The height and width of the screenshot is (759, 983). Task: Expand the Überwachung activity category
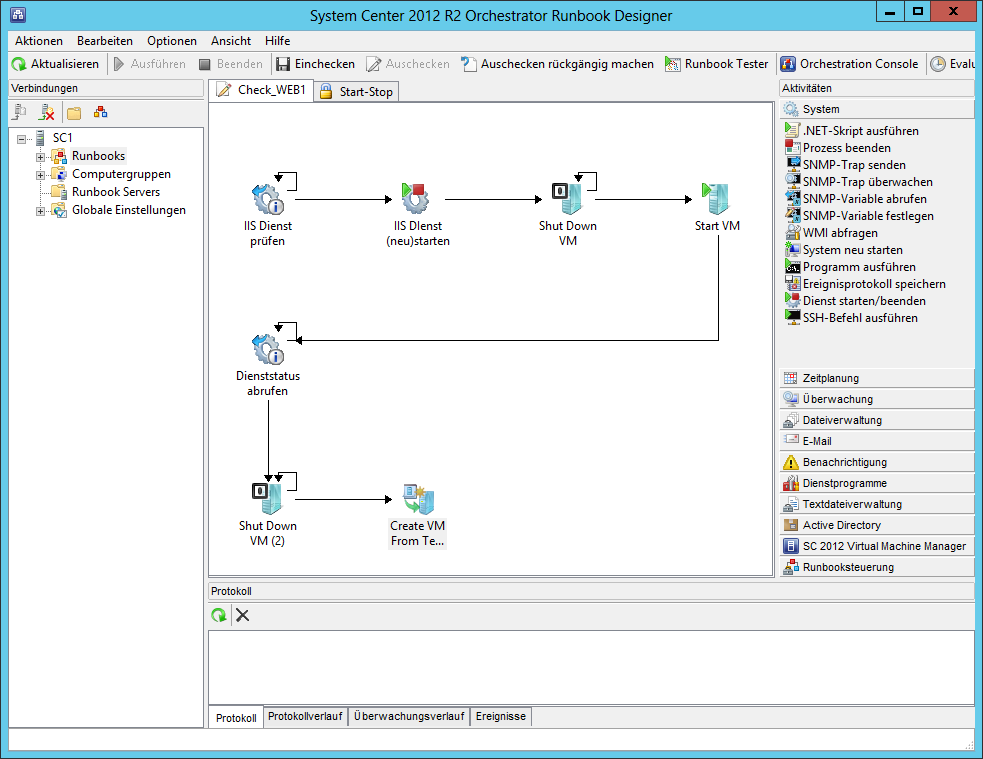click(x=877, y=399)
